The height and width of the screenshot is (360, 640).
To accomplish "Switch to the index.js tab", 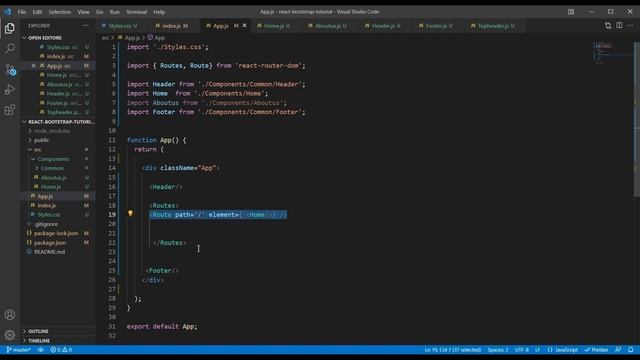I will tap(175, 26).
